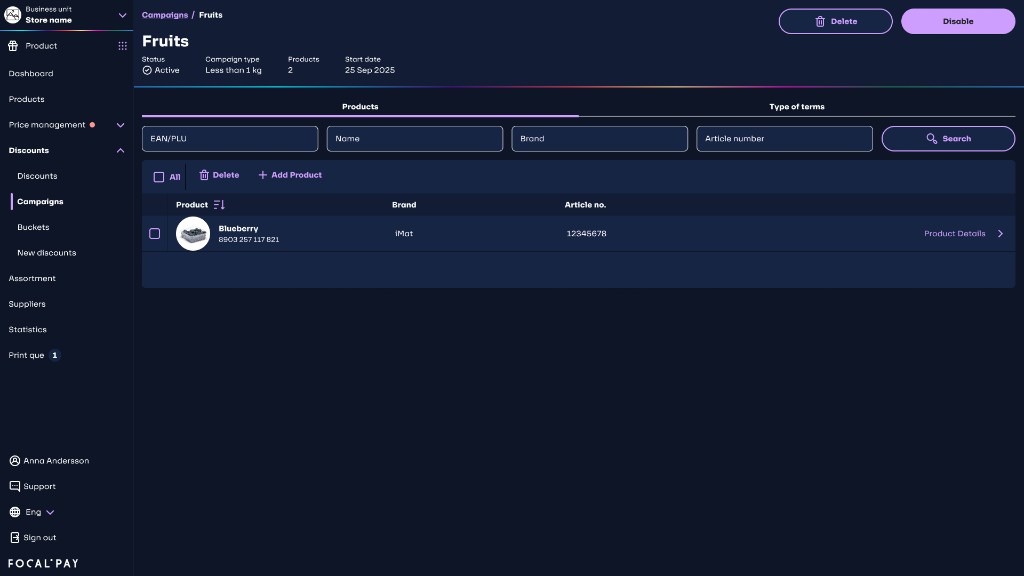Expand the Price management submenu
The image size is (1024, 576).
[x=120, y=125]
